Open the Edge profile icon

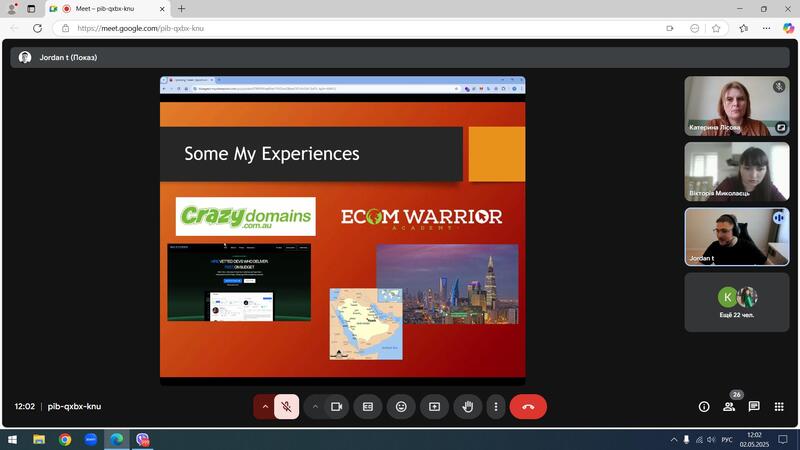pos(12,9)
